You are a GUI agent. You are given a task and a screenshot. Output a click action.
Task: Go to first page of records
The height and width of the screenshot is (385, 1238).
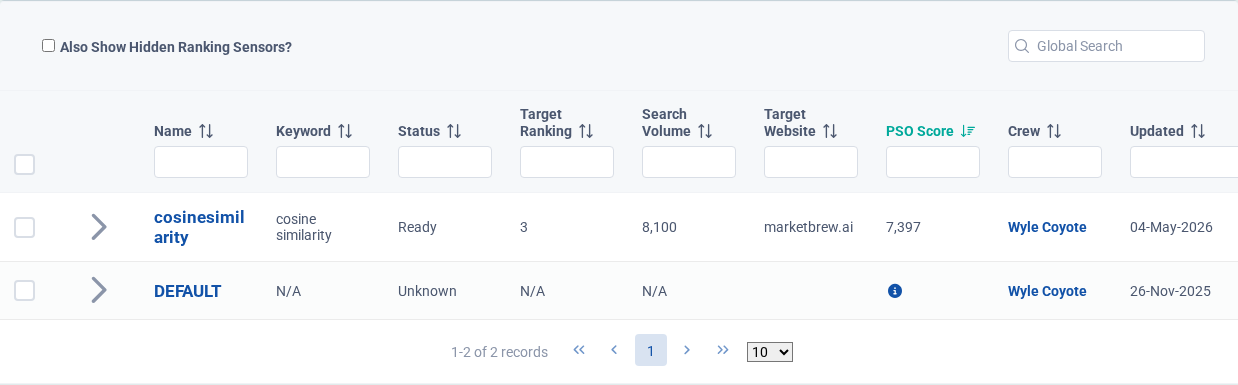579,350
